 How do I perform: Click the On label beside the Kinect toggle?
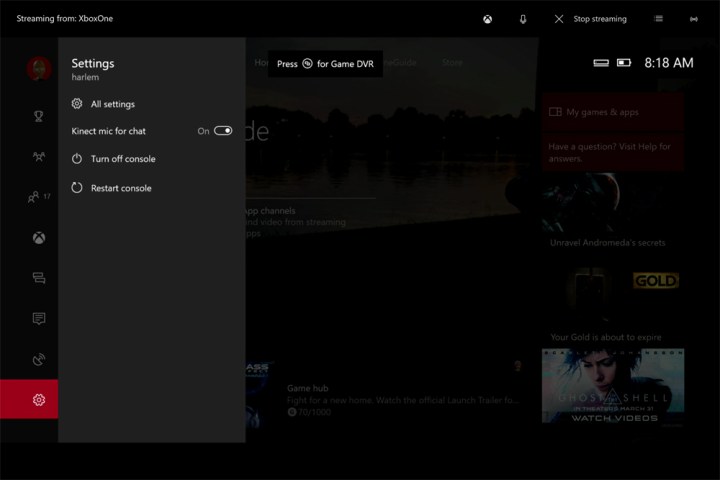pos(203,131)
